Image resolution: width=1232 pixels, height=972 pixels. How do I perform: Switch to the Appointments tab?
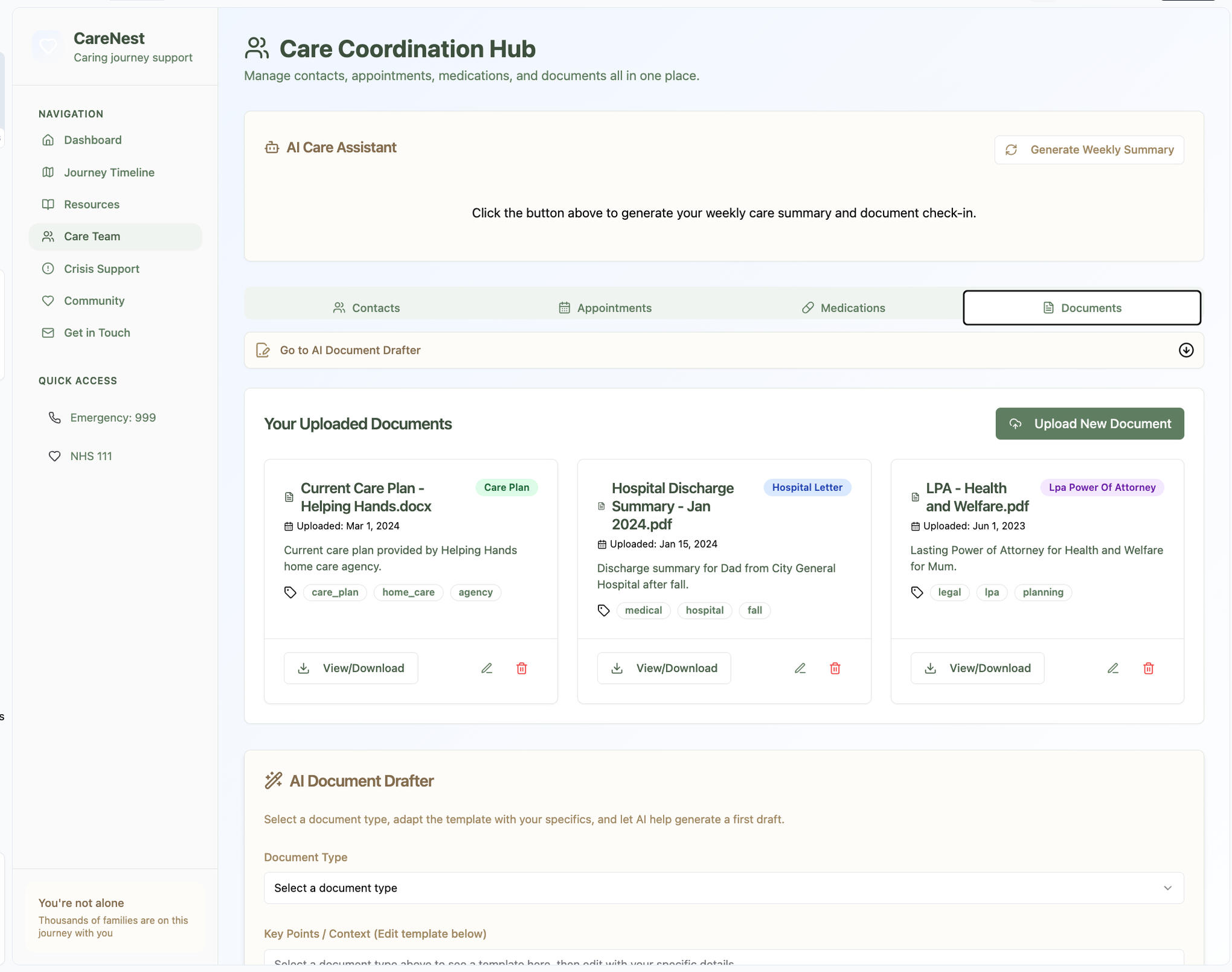point(605,308)
